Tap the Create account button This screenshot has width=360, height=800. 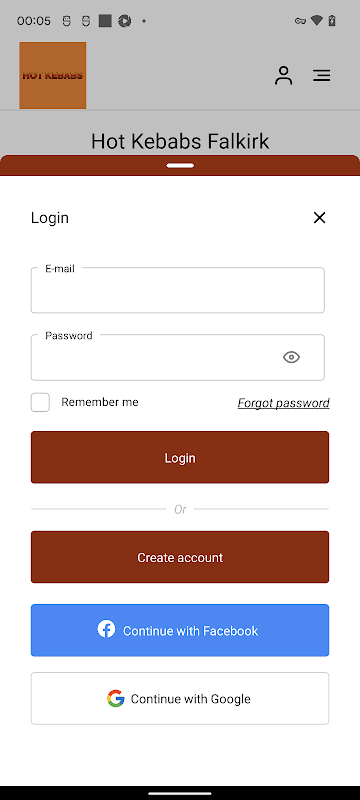180,557
